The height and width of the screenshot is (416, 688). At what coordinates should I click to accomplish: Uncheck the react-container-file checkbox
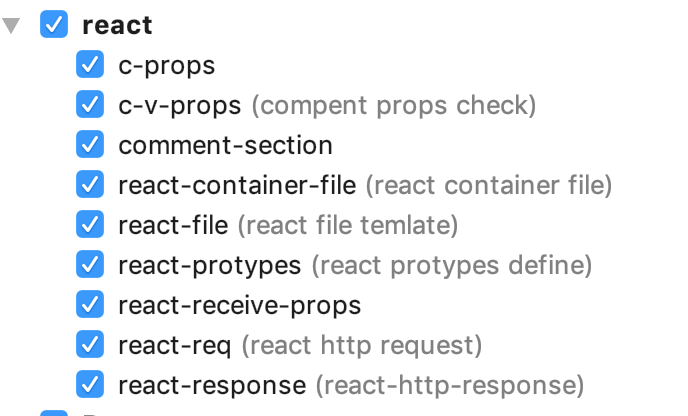90,184
